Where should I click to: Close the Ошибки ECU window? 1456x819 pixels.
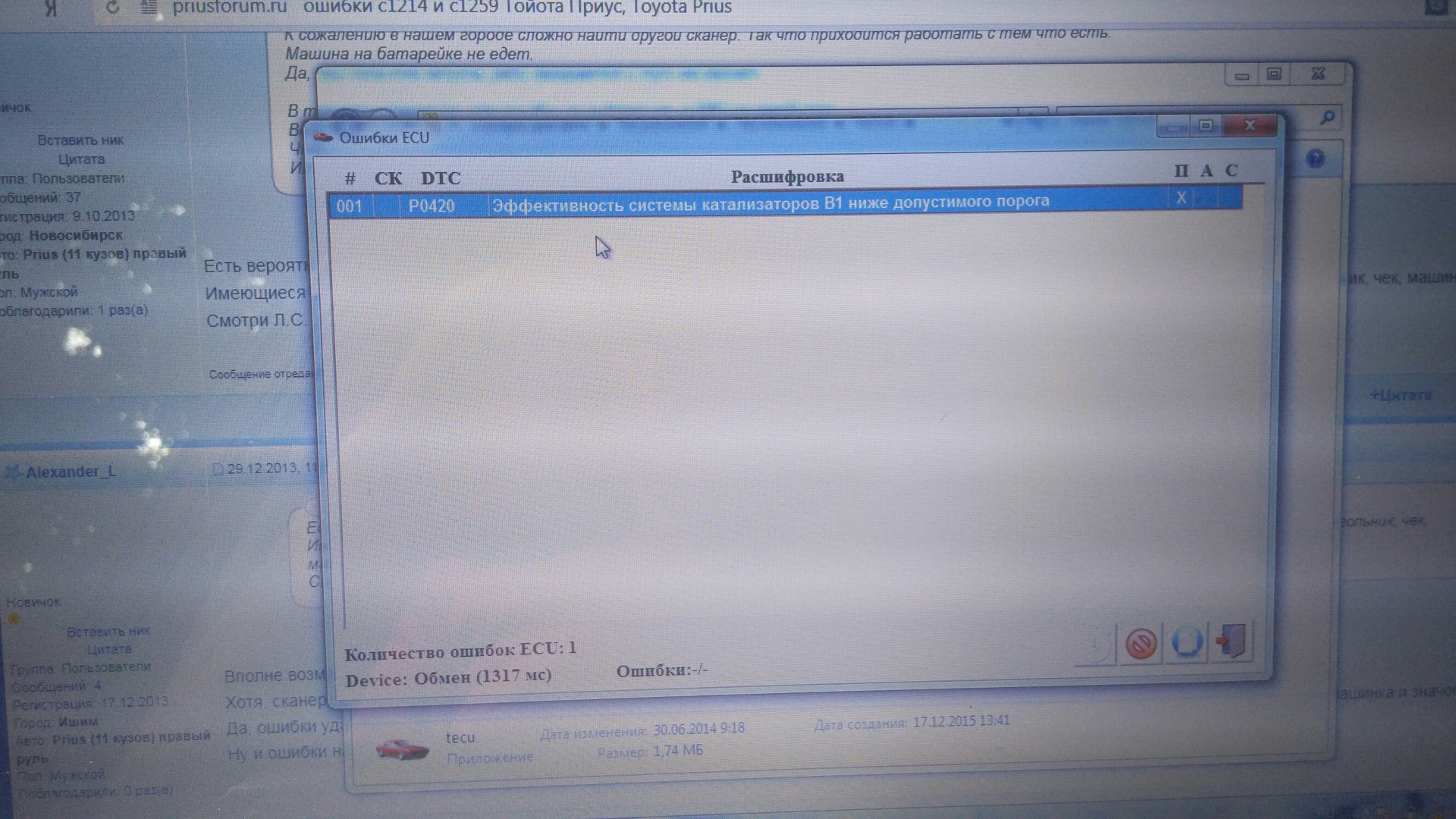1250,125
